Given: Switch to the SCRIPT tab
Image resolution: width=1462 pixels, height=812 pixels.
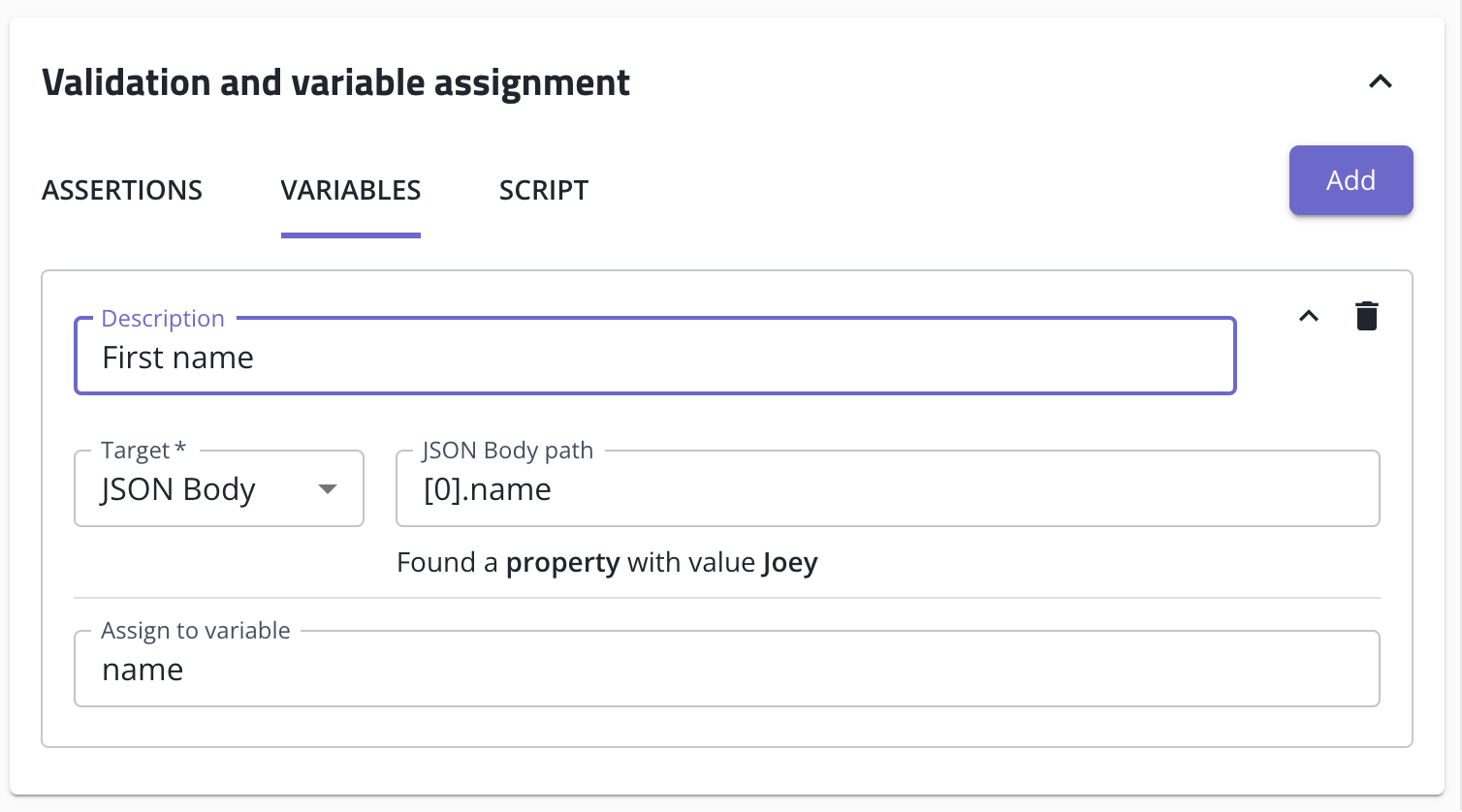Looking at the screenshot, I should tap(544, 190).
